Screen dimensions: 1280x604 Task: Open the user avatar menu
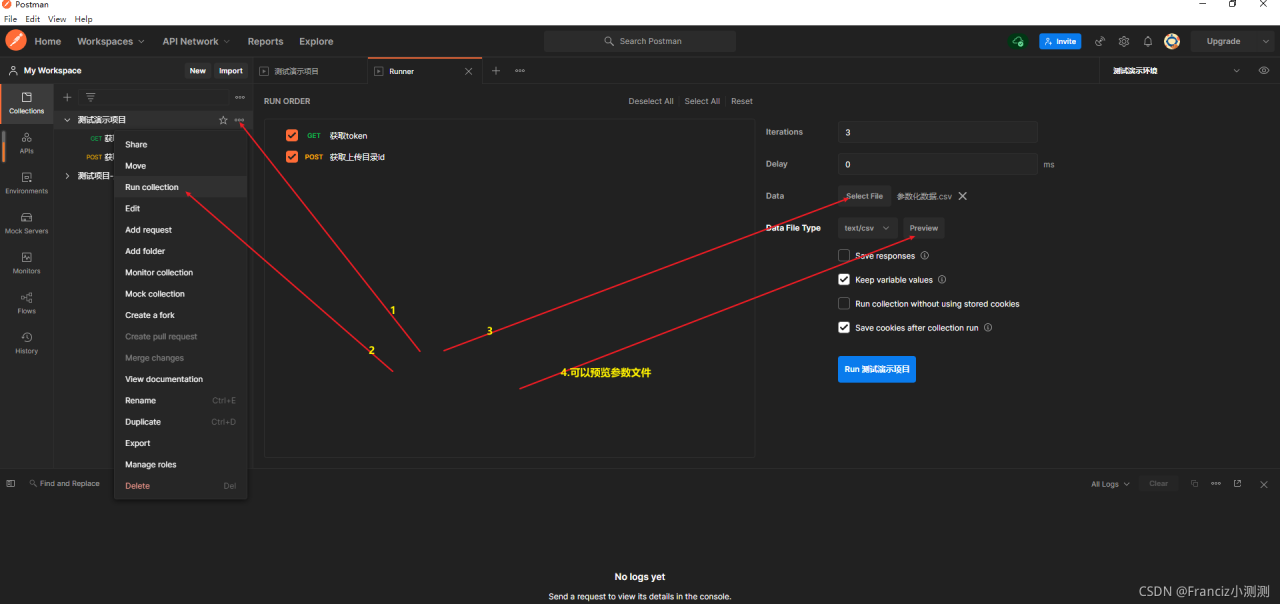coord(1172,41)
